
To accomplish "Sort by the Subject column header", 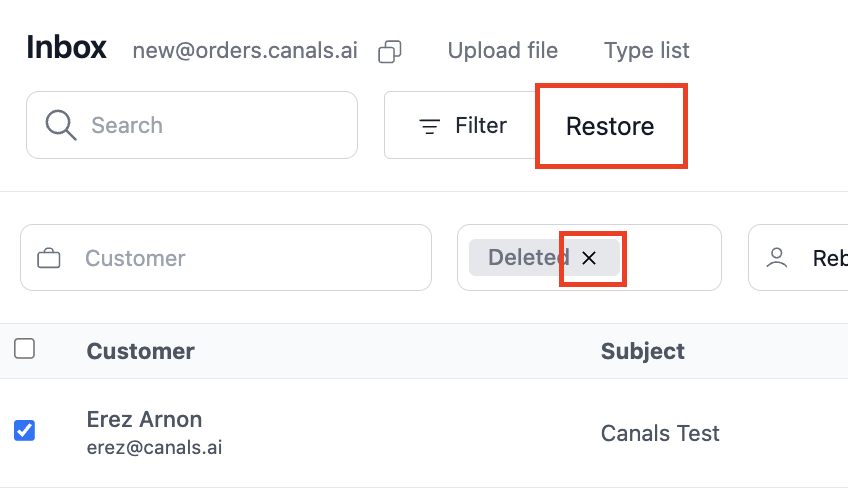I will tap(642, 351).
